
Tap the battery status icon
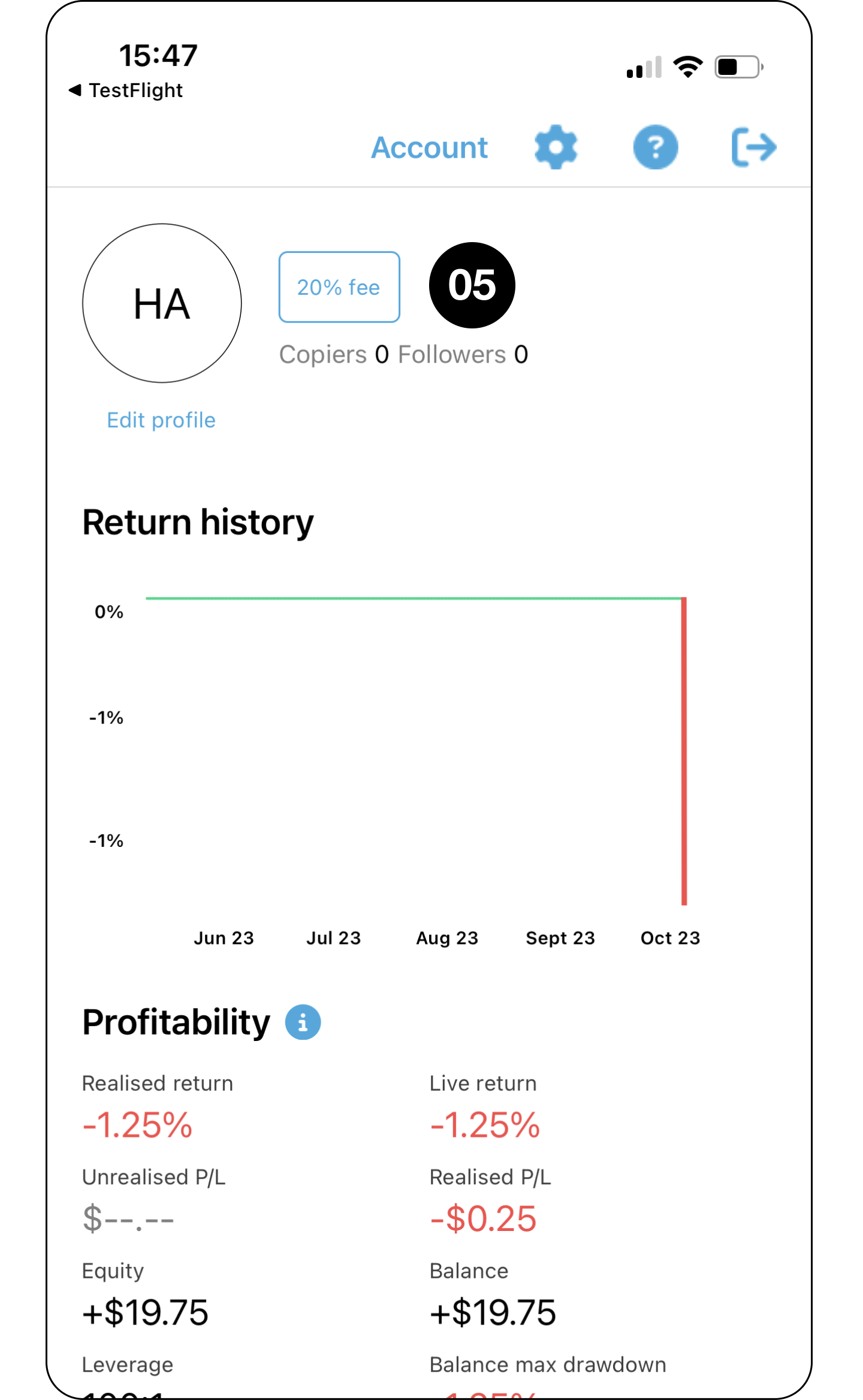(x=738, y=67)
